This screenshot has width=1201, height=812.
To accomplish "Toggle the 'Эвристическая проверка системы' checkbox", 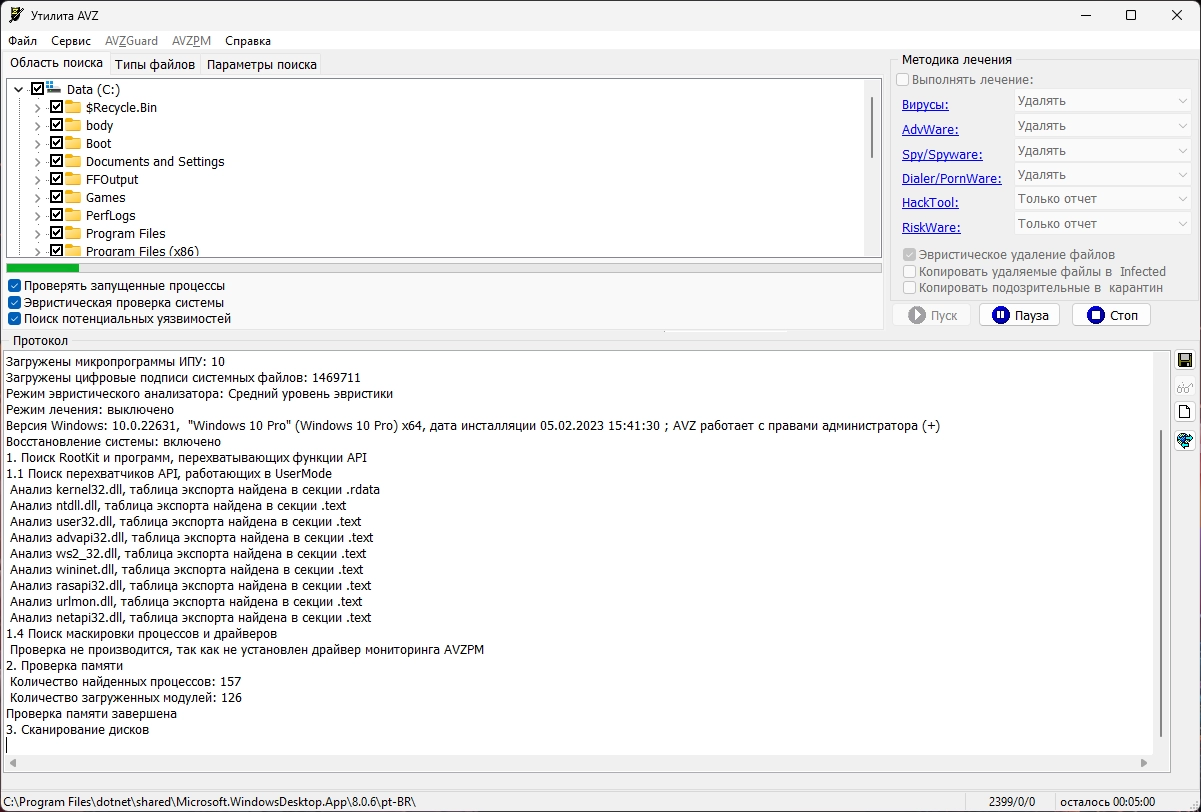I will [x=15, y=302].
